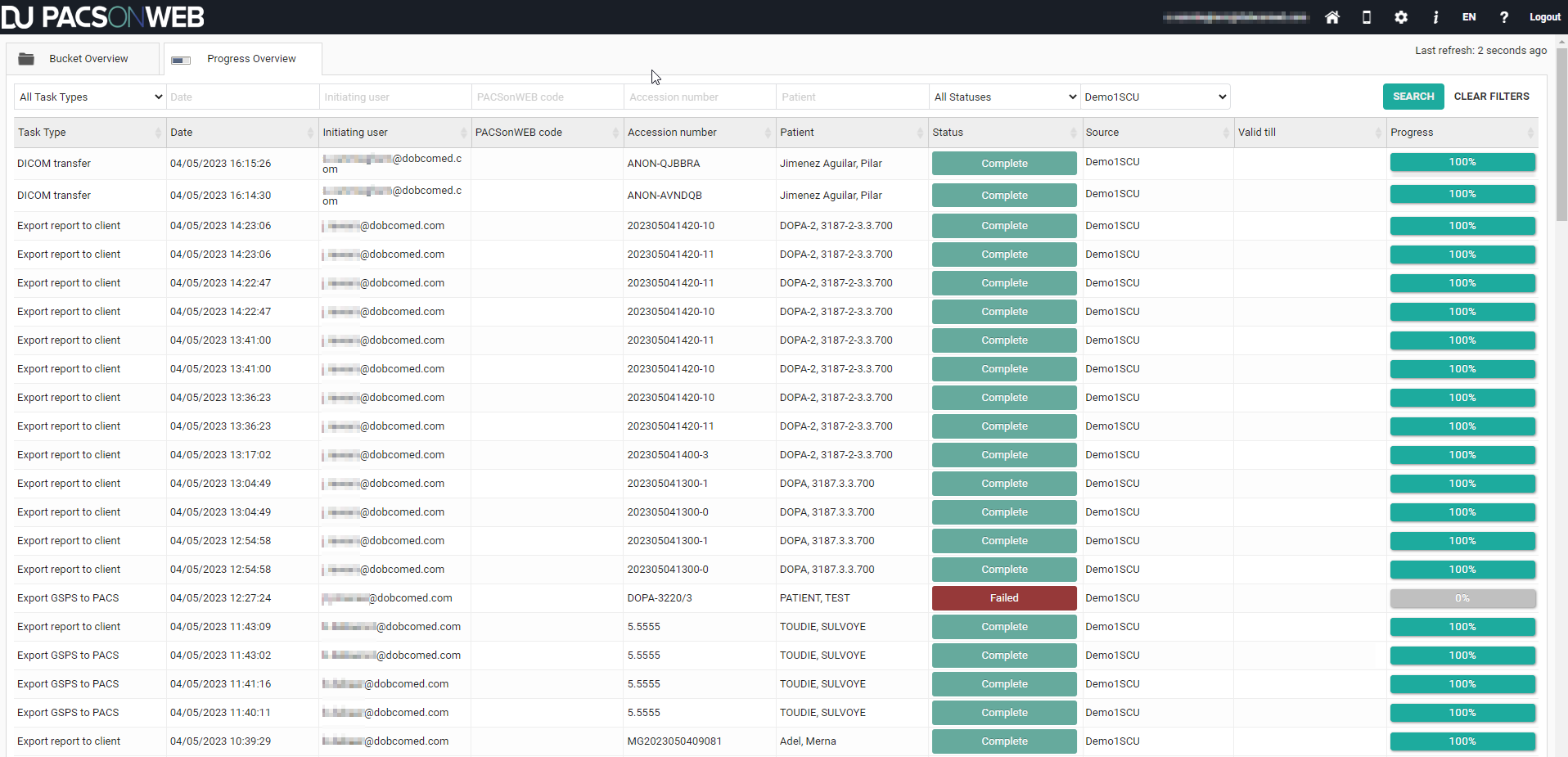Switch to the Bucket Overview tab
The width and height of the screenshot is (1568, 757).
tap(83, 59)
